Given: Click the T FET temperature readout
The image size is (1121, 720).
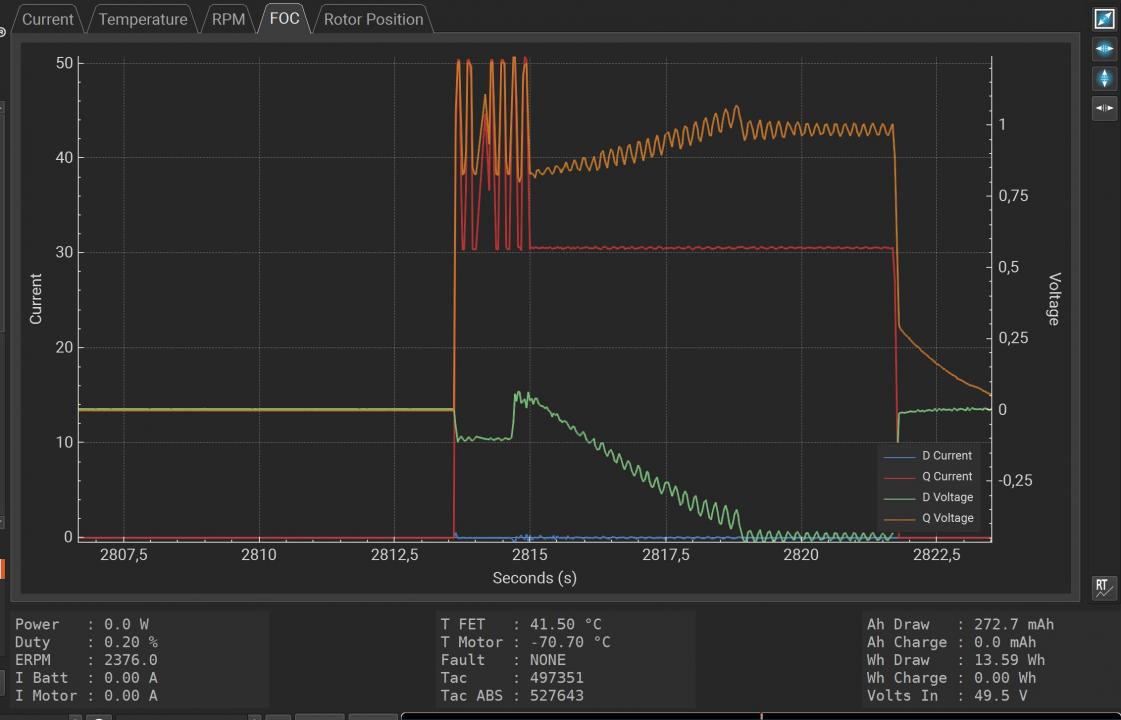Looking at the screenshot, I should coord(521,624).
